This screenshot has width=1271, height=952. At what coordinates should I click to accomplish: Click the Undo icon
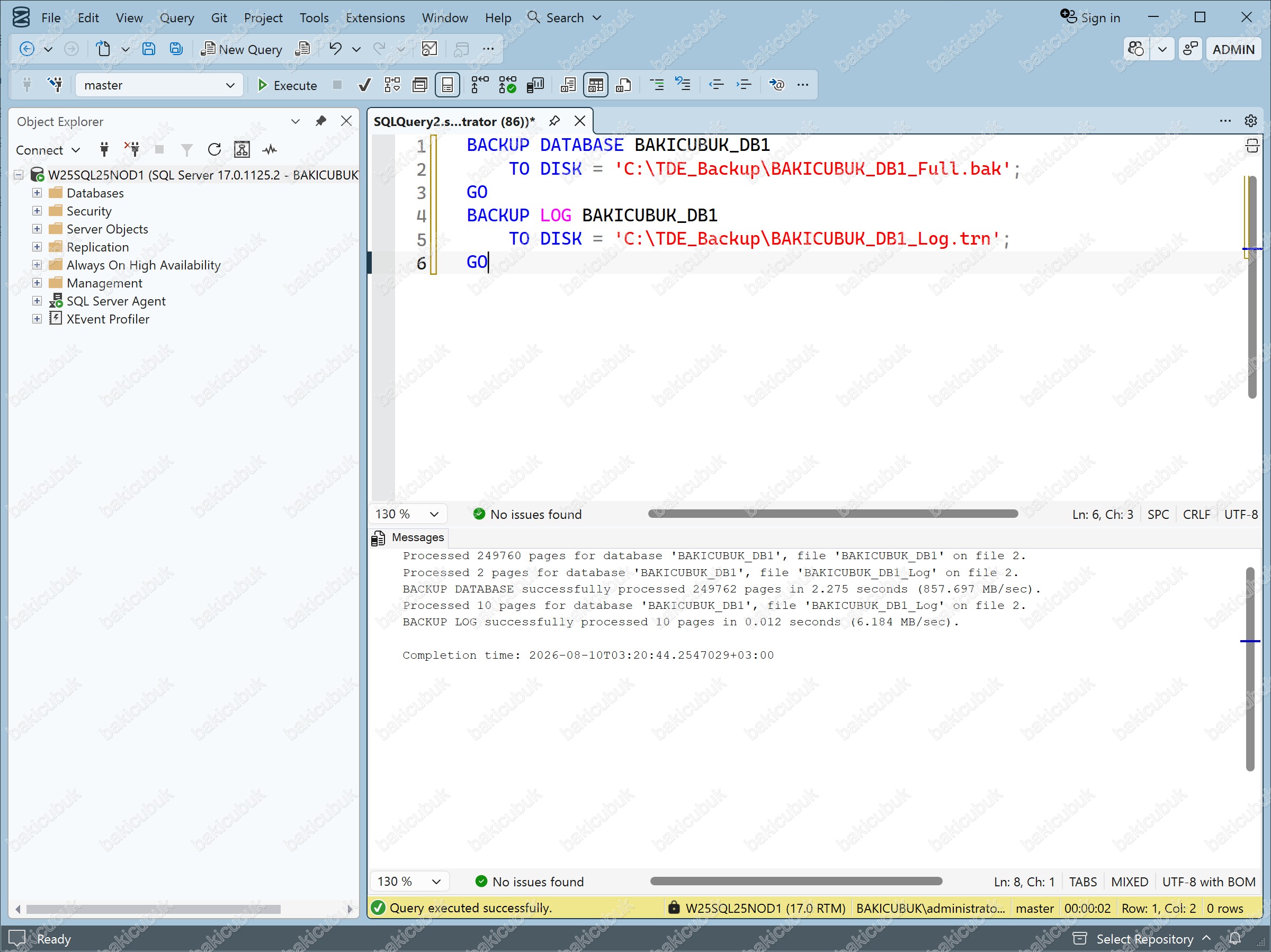click(x=336, y=49)
